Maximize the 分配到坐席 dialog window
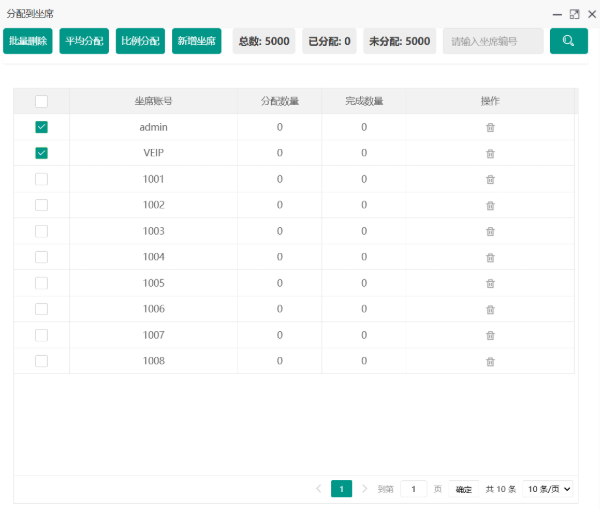 click(x=574, y=14)
